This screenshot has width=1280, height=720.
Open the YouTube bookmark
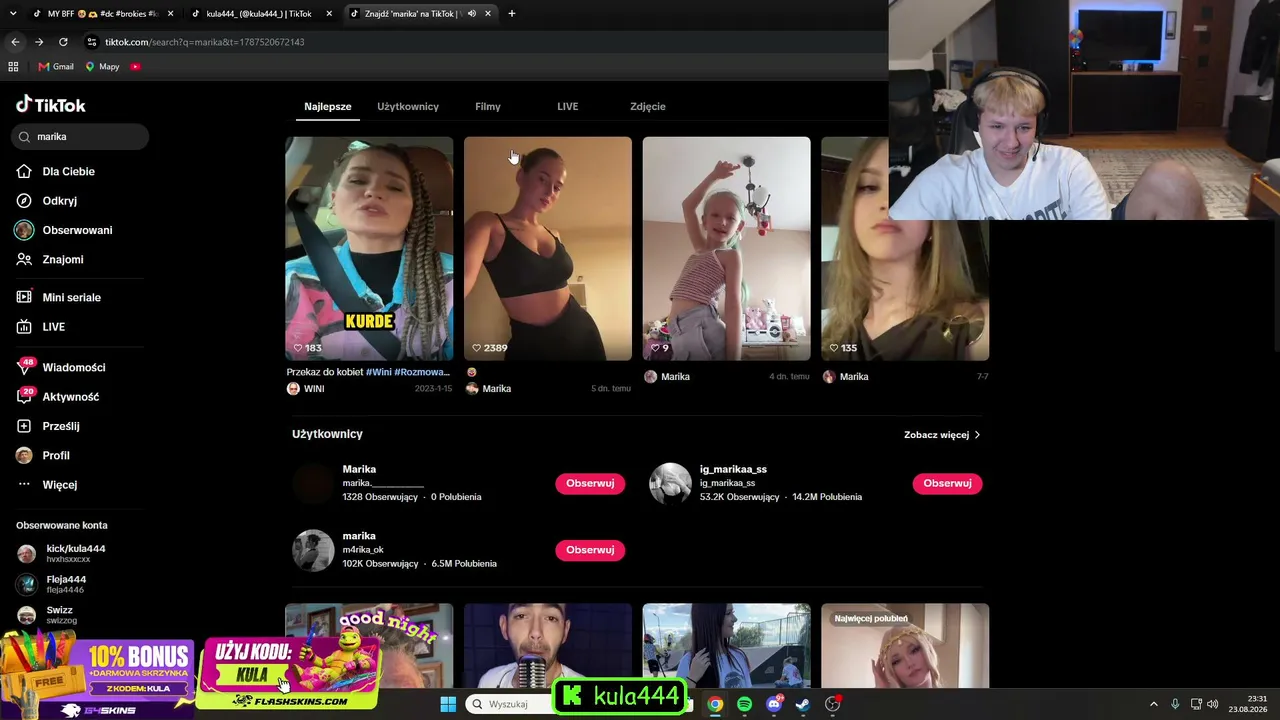[135, 66]
